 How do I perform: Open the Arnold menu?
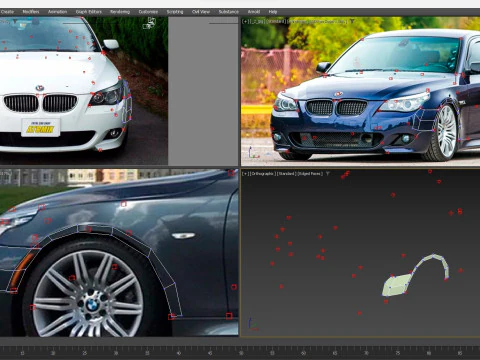click(x=254, y=12)
